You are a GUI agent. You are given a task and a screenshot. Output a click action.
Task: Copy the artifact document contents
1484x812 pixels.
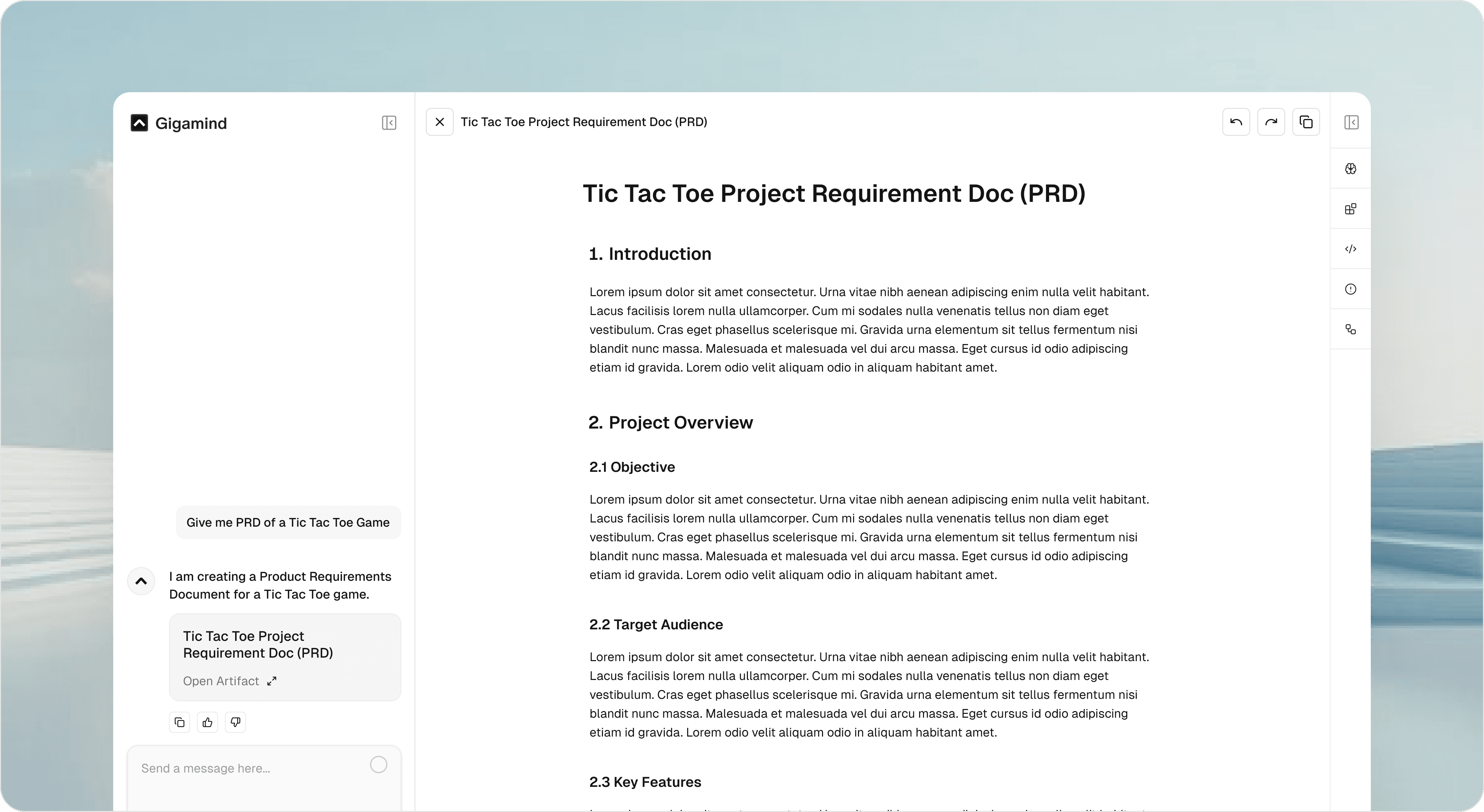click(x=1306, y=122)
